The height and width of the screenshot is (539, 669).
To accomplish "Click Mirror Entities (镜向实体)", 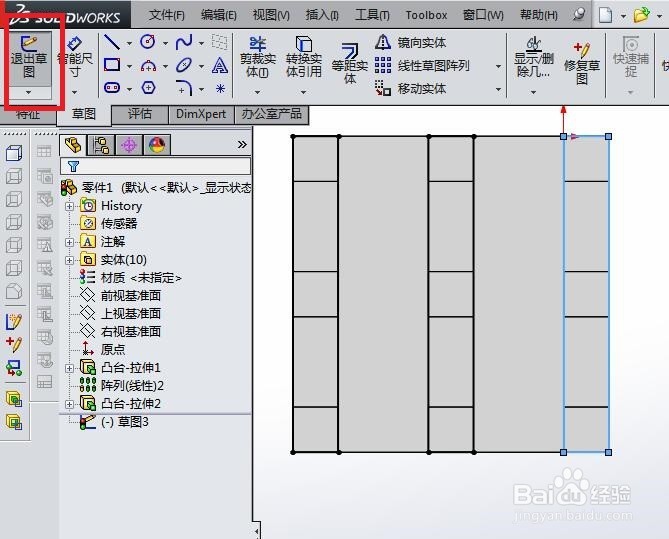I will pos(411,42).
